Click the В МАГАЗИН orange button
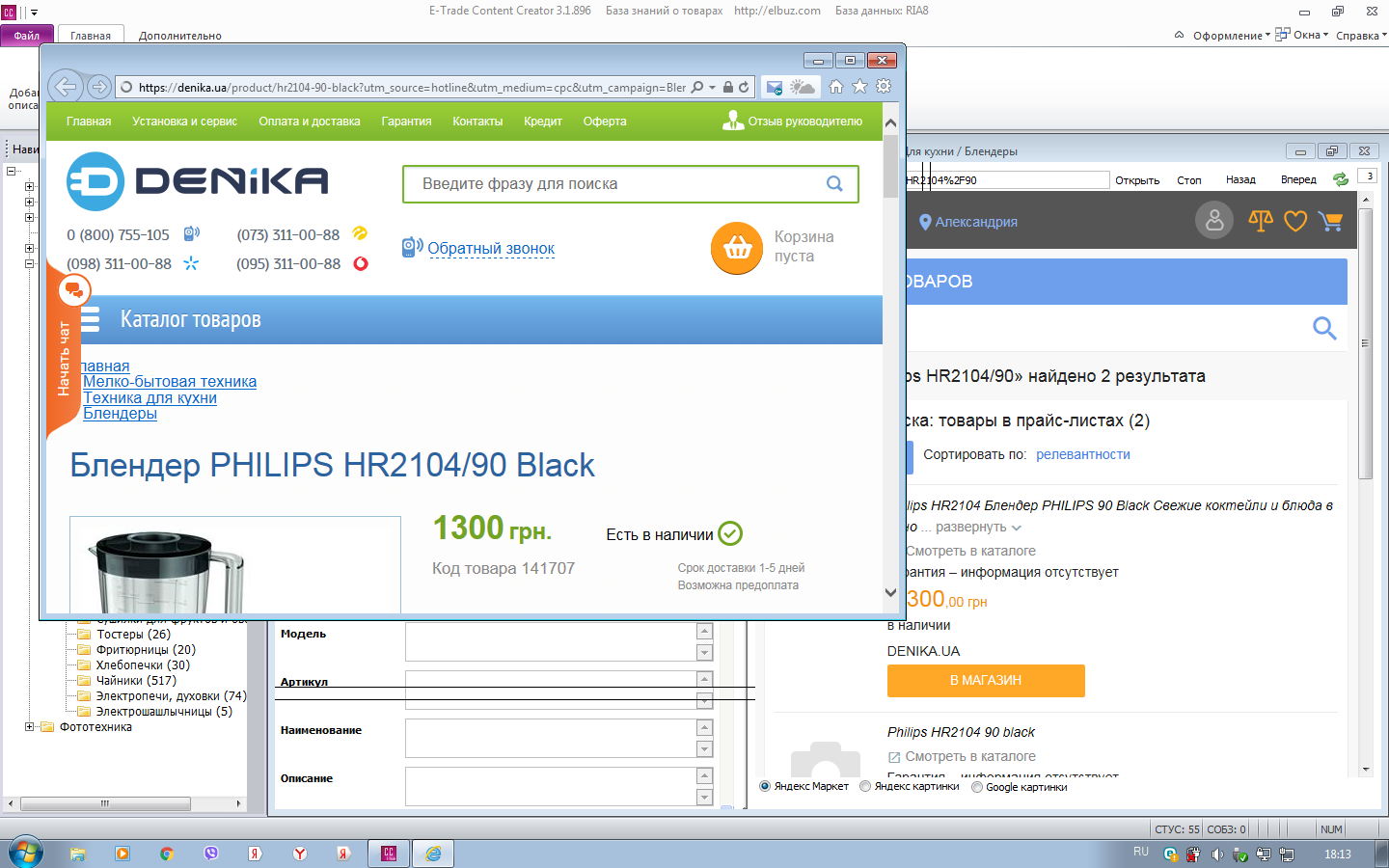 point(986,681)
